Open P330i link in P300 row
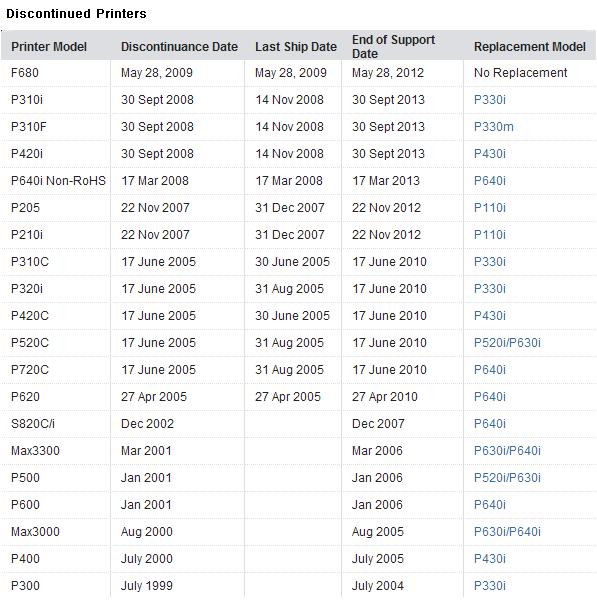The image size is (597, 600). coord(489,585)
